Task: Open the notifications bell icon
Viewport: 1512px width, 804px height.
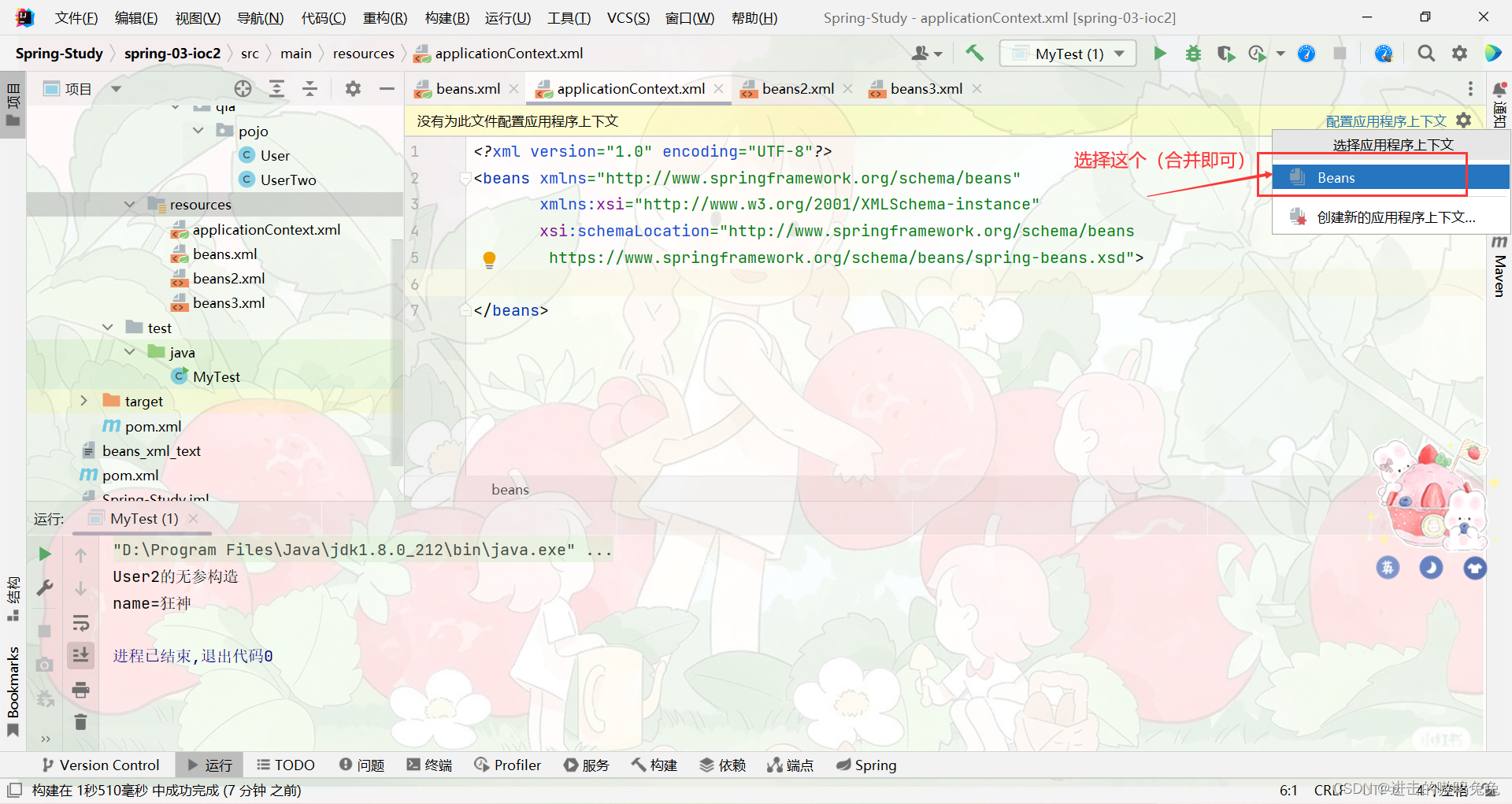Action: click(1499, 89)
